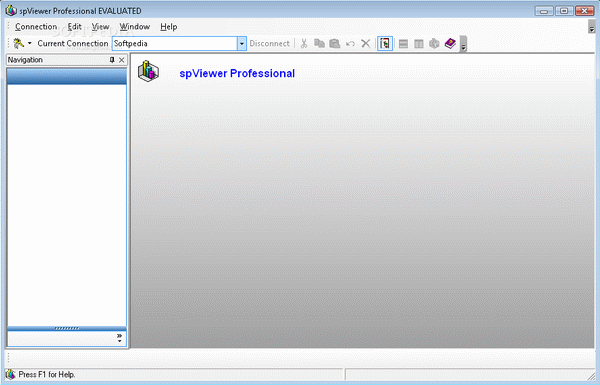Click the Cut scissors icon
The width and height of the screenshot is (600, 385).
click(x=304, y=44)
